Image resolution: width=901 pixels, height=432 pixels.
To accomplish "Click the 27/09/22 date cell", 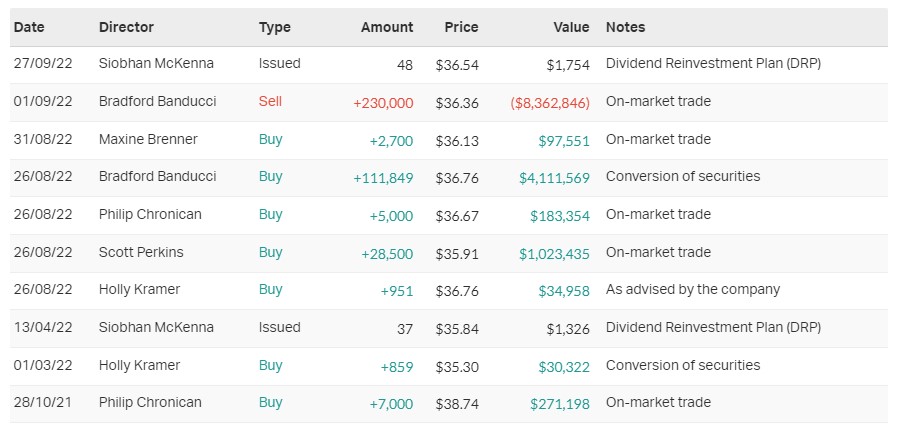I will point(44,64).
